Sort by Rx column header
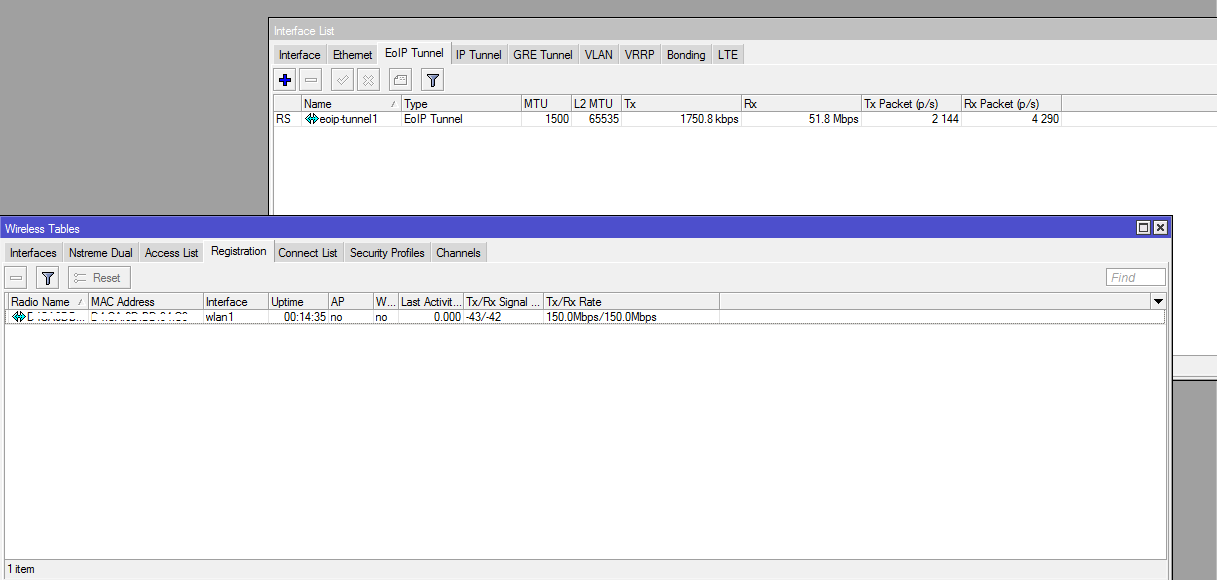 [x=801, y=104]
